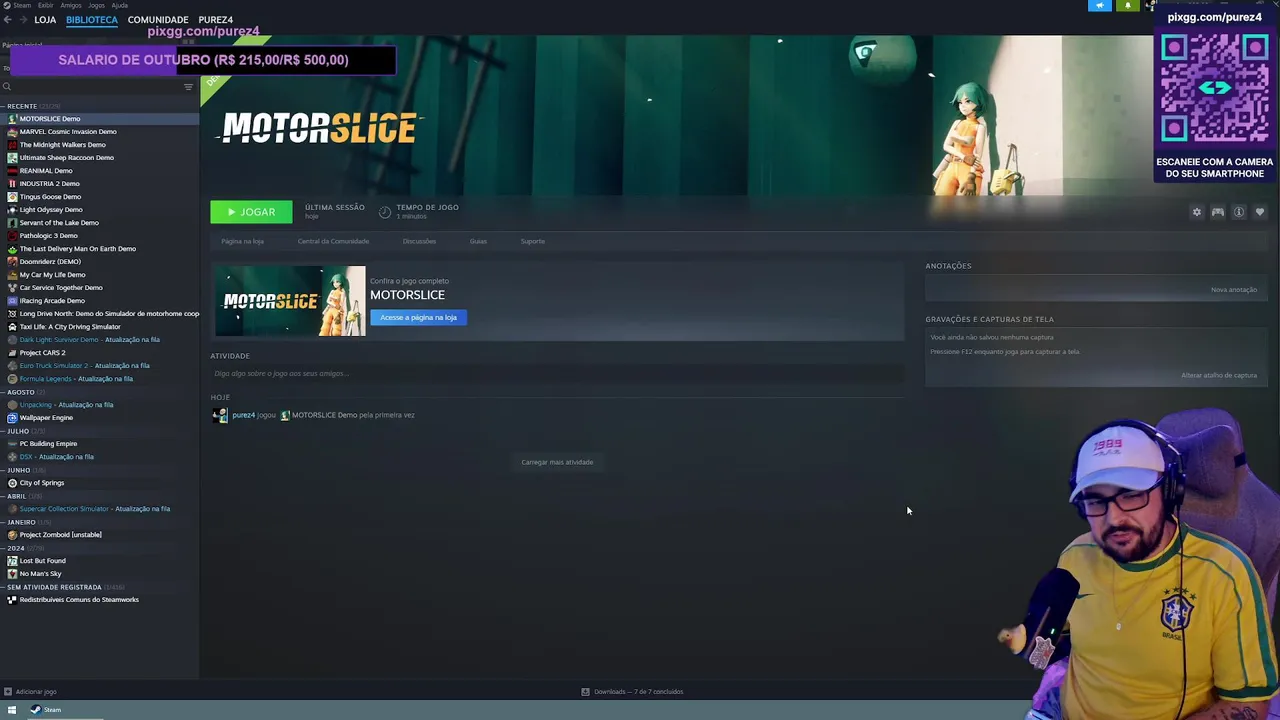Add MOTORSLICE Demo to favorites heart
The width and height of the screenshot is (1280, 720).
point(1259,212)
